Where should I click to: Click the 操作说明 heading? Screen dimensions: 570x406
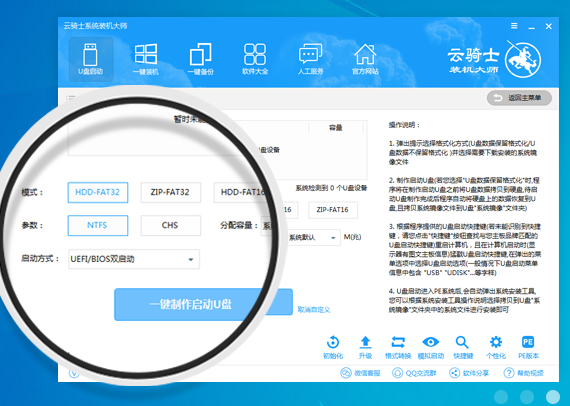coord(404,125)
